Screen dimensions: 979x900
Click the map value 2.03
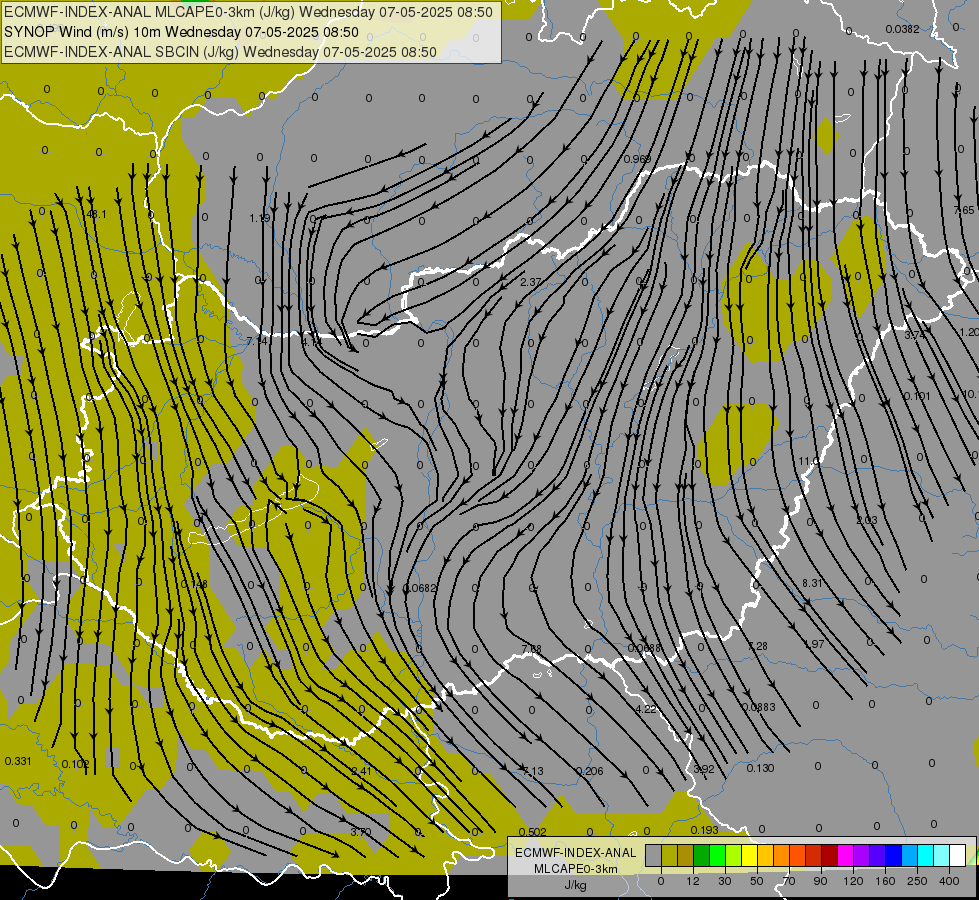(867, 520)
